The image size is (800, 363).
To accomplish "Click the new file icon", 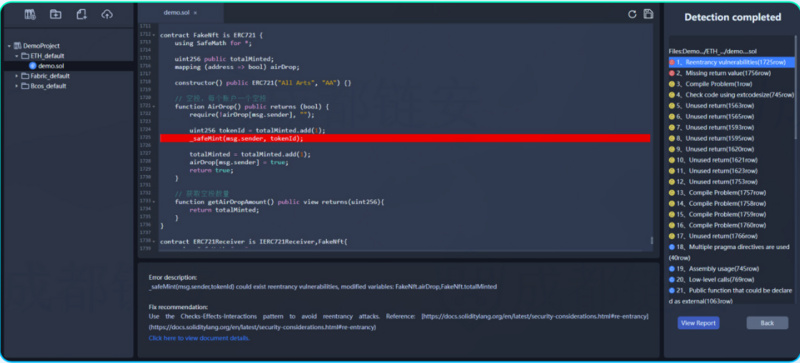I will (x=81, y=14).
